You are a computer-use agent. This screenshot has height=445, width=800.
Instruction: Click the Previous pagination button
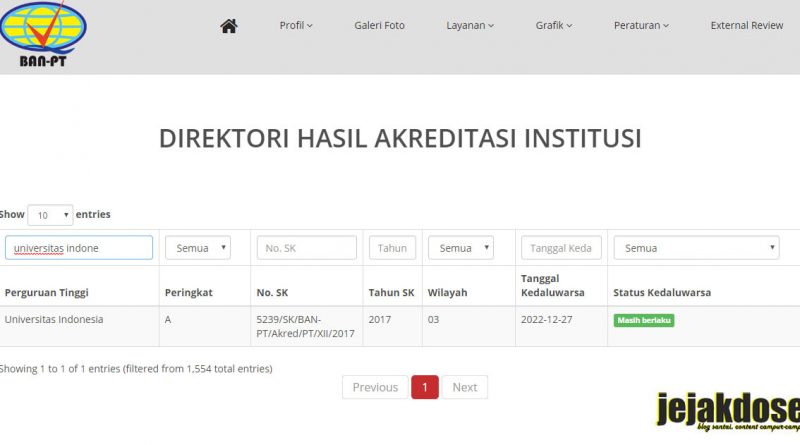coord(375,387)
